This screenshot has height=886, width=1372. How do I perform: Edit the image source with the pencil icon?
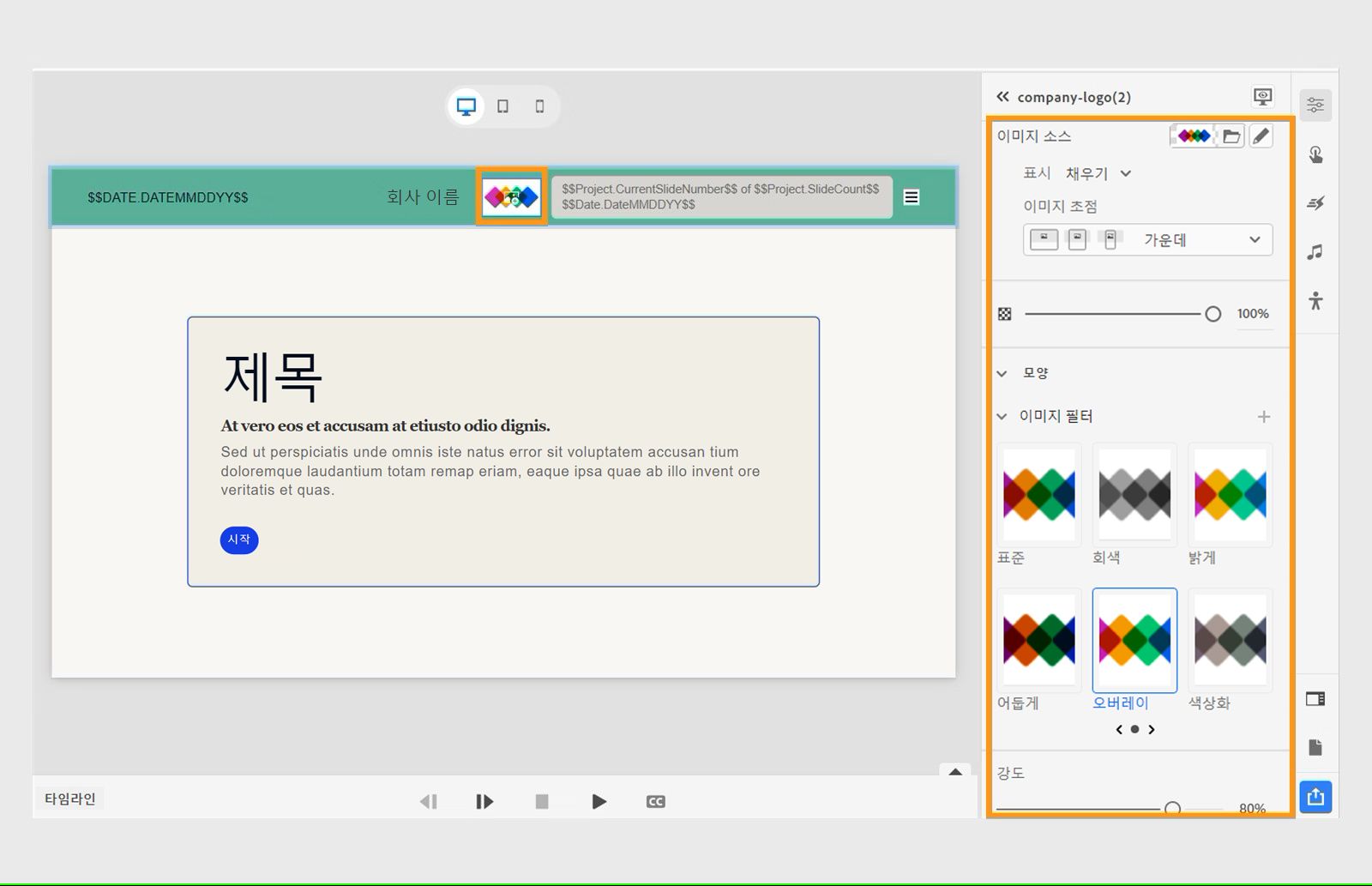click(x=1261, y=136)
